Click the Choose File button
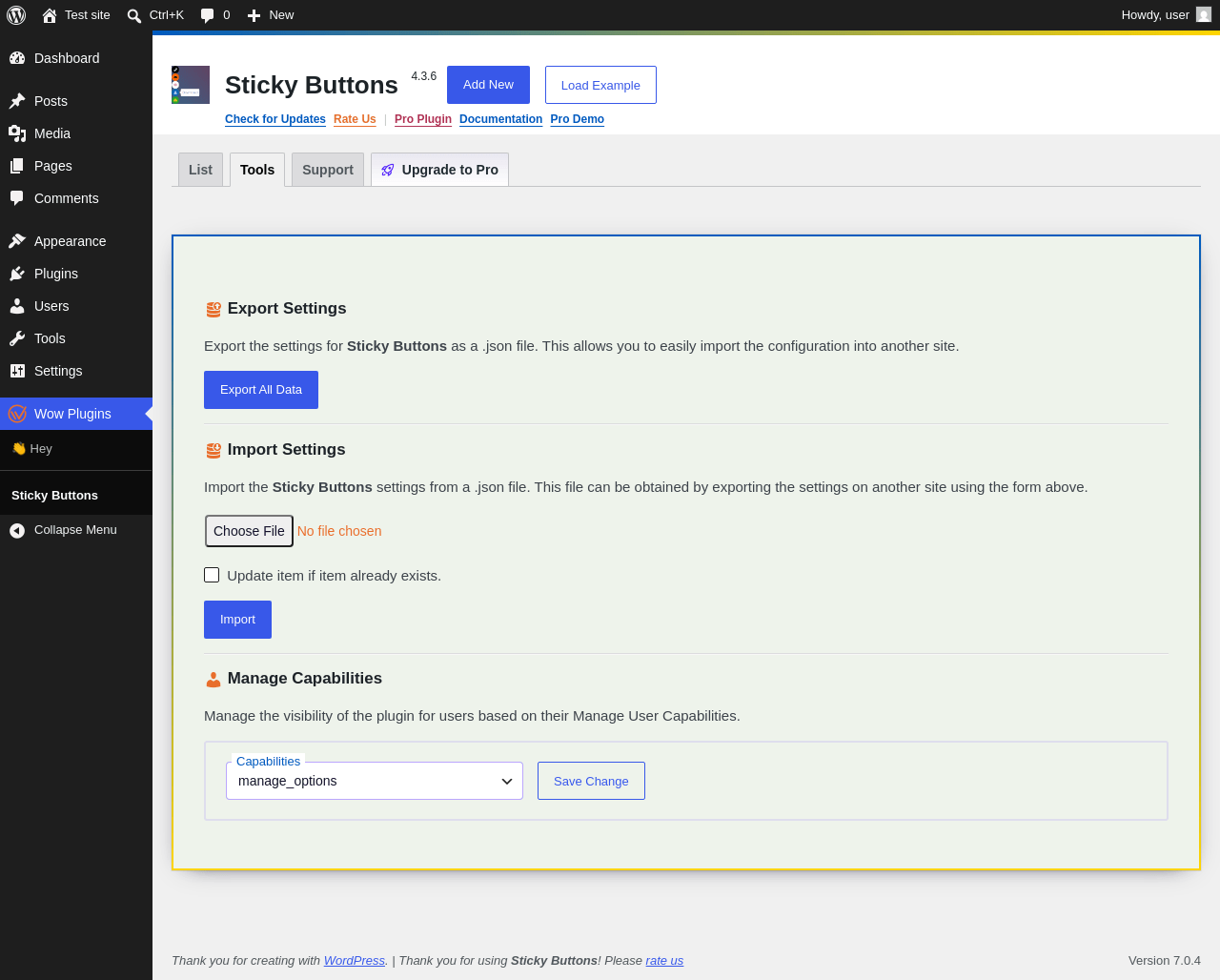 (249, 531)
